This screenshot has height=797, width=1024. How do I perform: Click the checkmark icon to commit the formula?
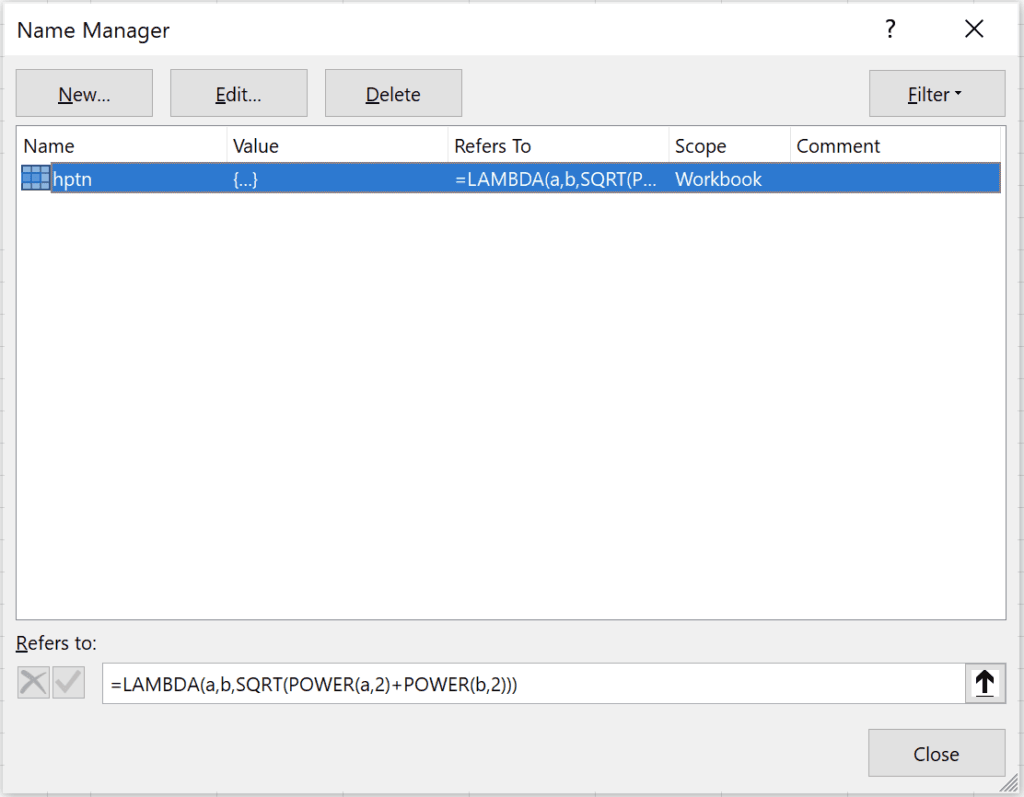68,683
